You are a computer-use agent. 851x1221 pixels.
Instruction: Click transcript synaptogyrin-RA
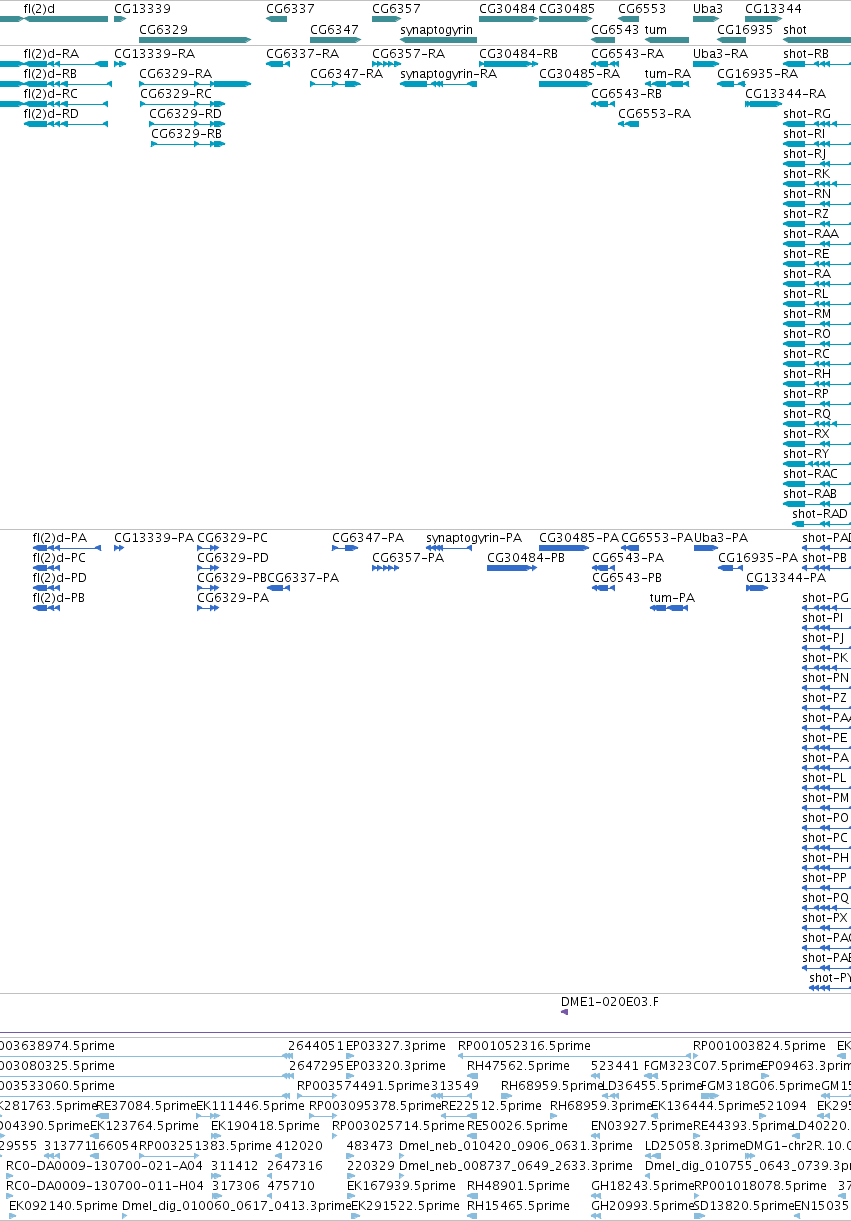pyautogui.click(x=448, y=74)
